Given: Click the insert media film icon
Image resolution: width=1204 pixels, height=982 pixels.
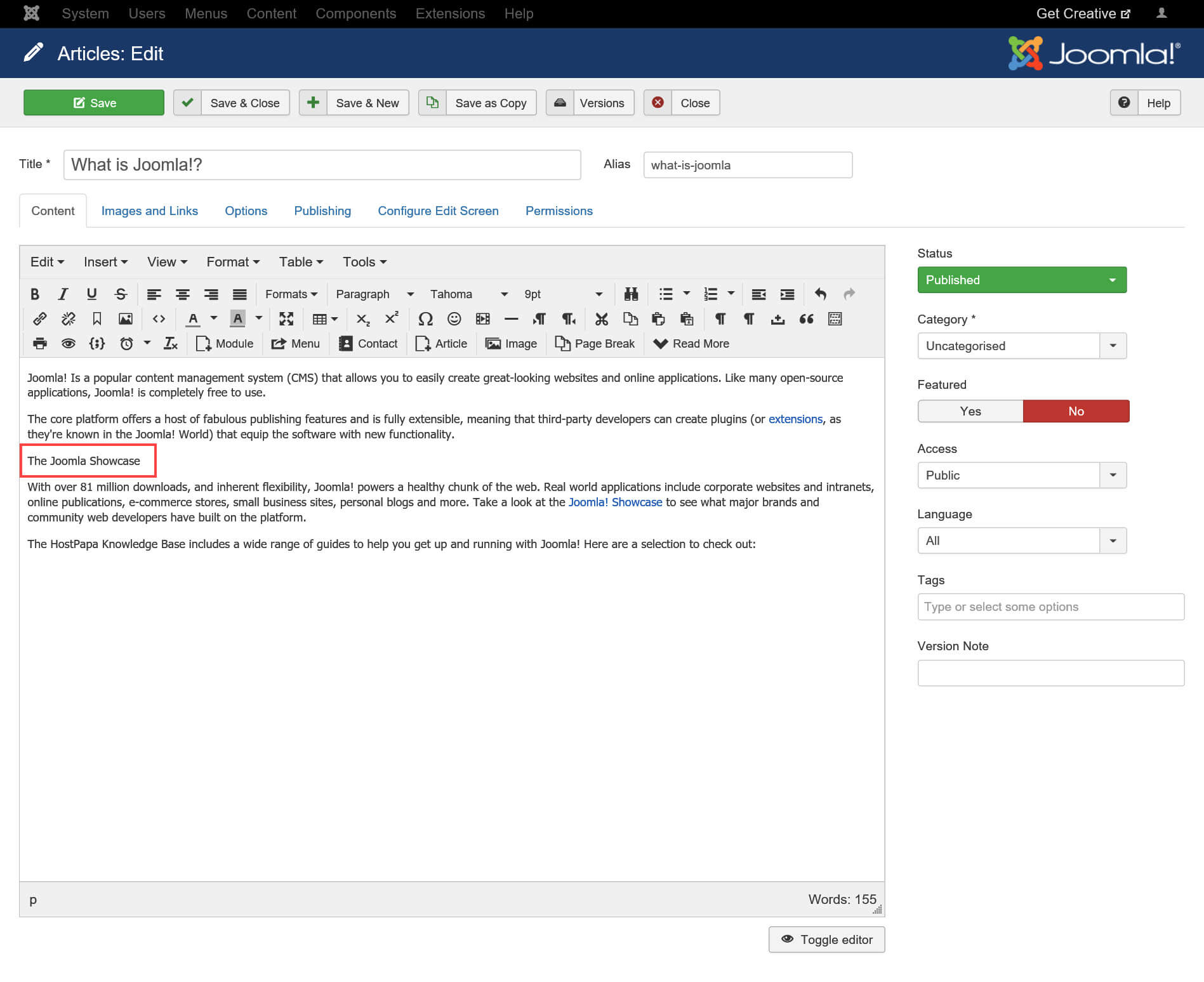Looking at the screenshot, I should 482,318.
